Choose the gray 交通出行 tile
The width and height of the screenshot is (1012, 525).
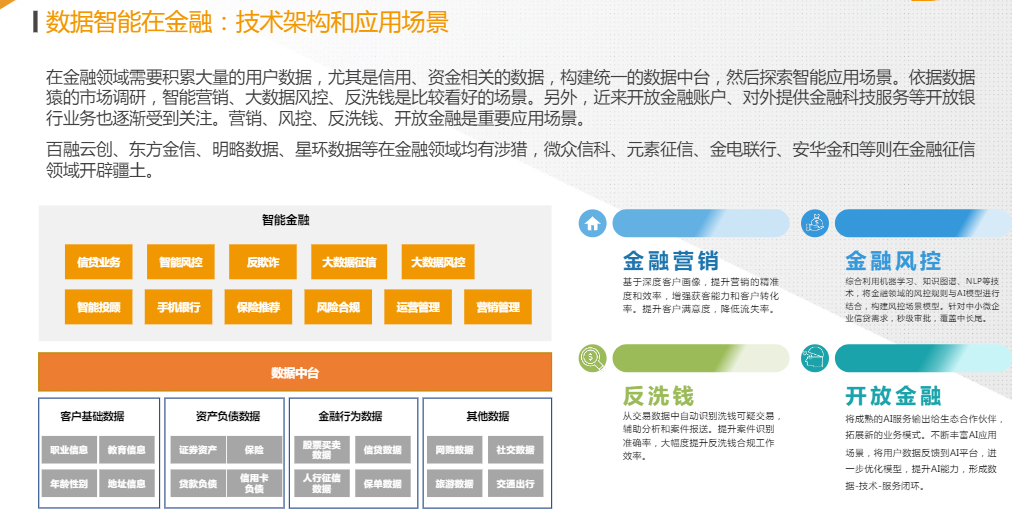pos(515,484)
